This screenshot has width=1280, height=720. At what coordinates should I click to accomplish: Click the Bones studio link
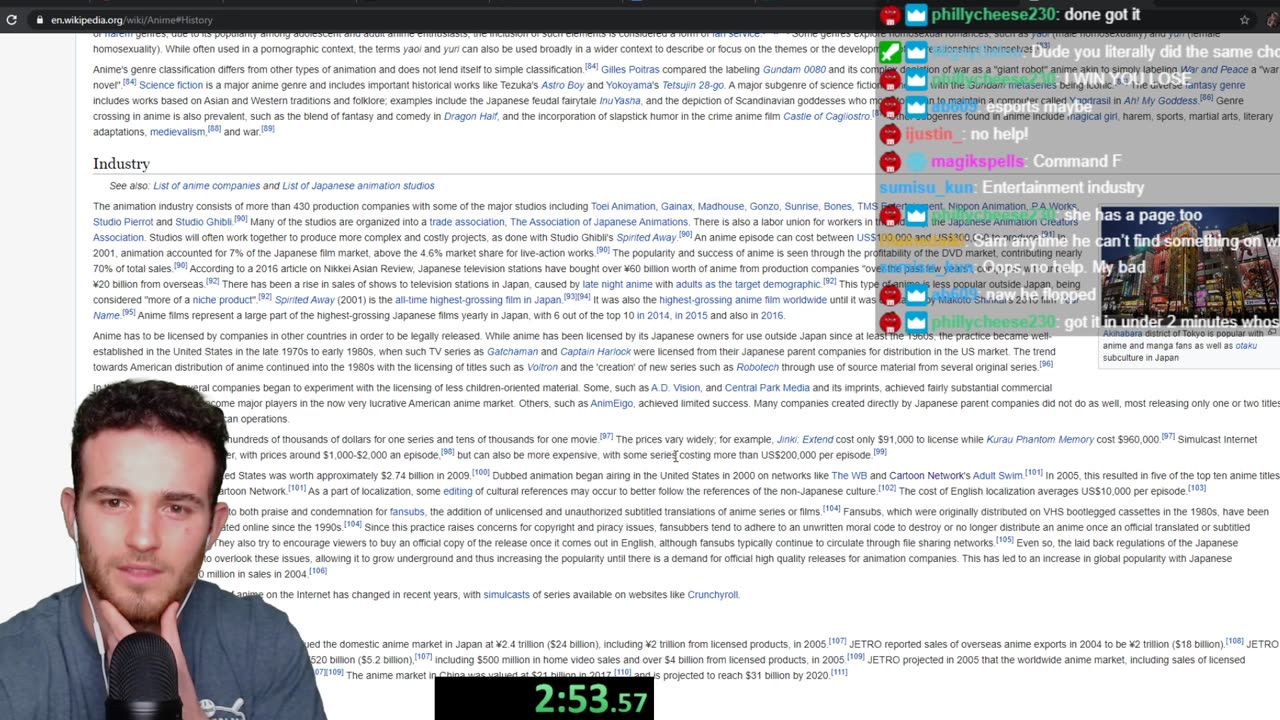coord(838,207)
